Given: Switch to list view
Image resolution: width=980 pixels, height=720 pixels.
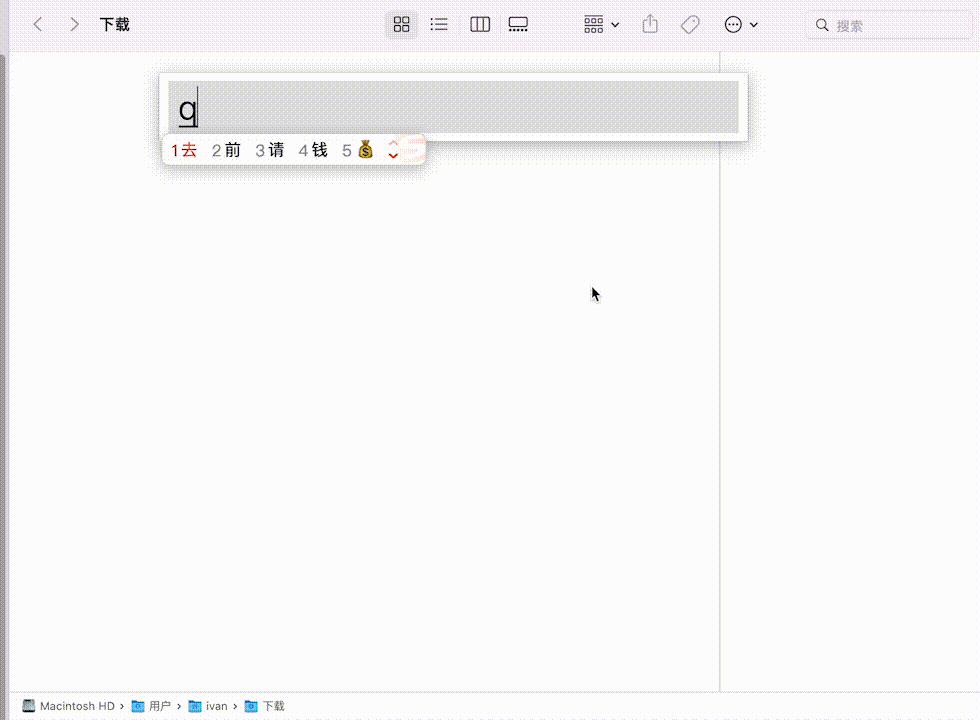Looking at the screenshot, I should [x=439, y=24].
